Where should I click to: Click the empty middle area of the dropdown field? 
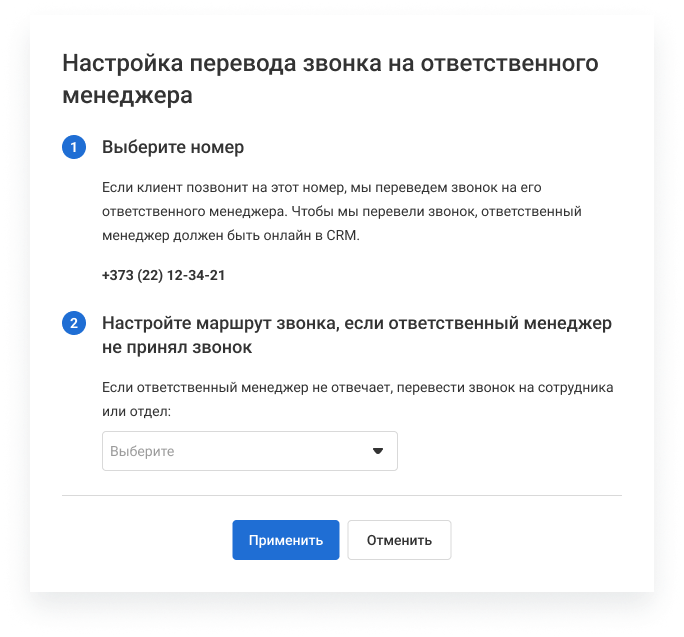(x=270, y=451)
